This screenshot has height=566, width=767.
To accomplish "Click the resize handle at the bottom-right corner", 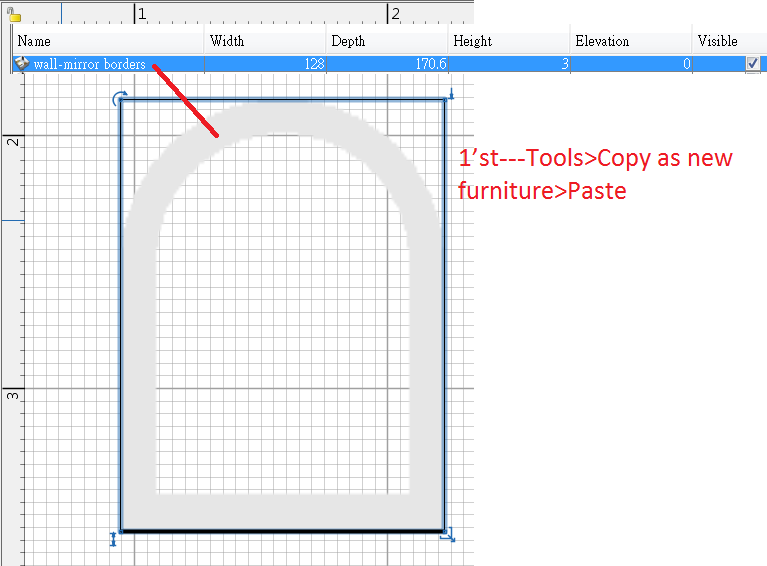I will [x=449, y=535].
